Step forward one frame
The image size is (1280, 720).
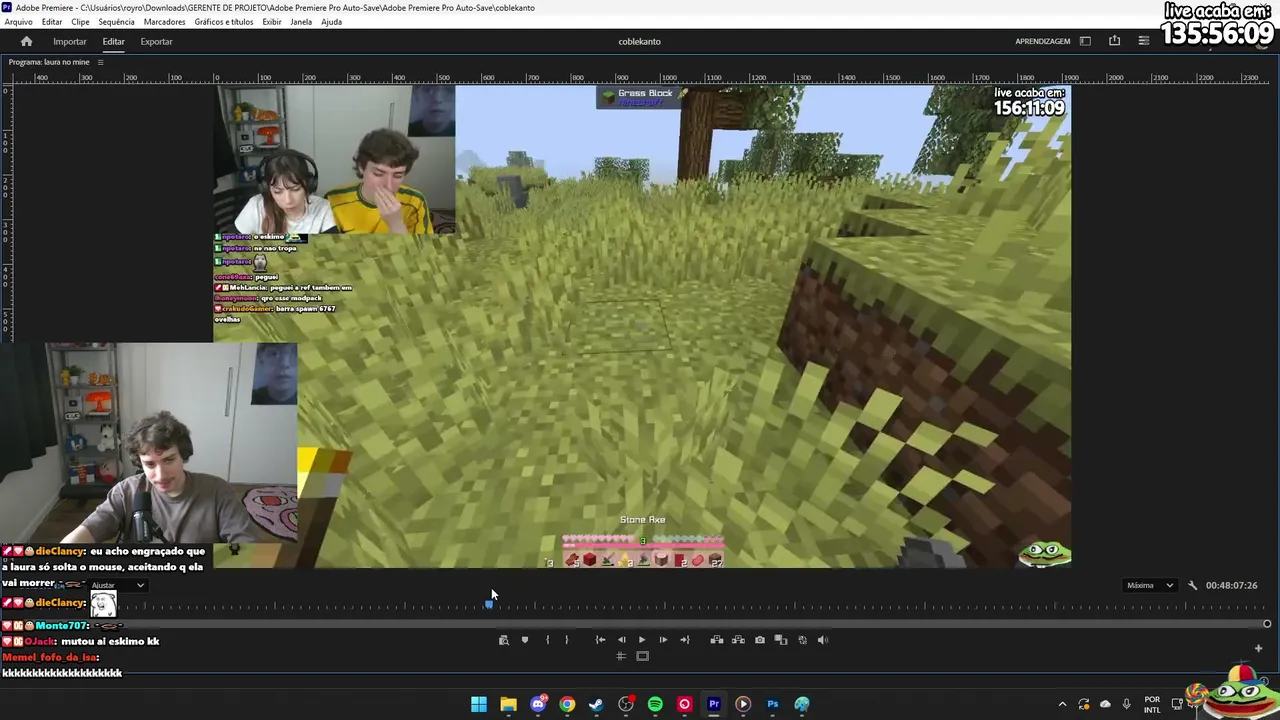(x=663, y=640)
